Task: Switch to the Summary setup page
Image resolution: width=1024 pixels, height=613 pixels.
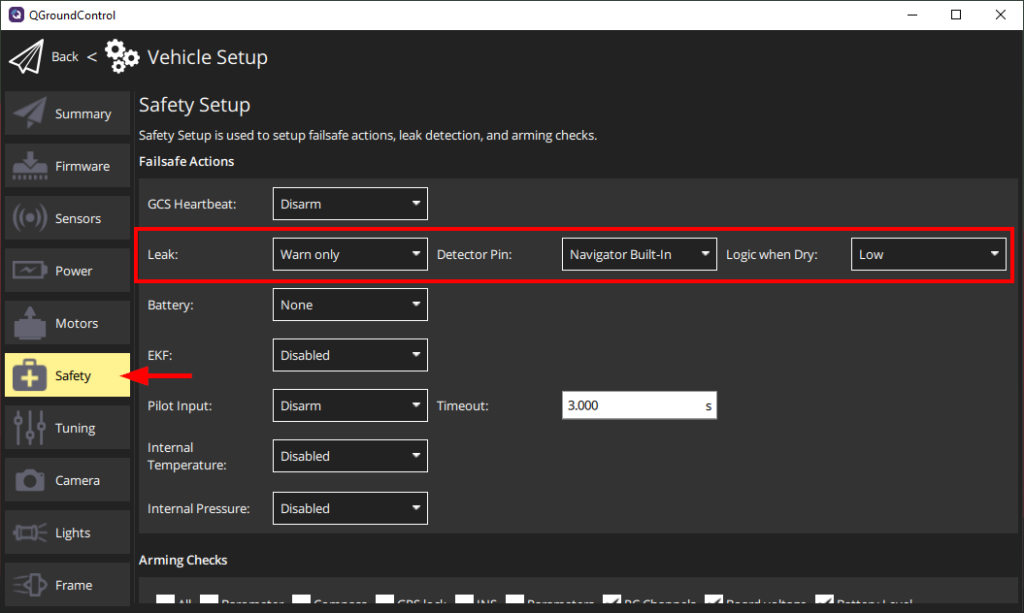Action: click(x=68, y=114)
